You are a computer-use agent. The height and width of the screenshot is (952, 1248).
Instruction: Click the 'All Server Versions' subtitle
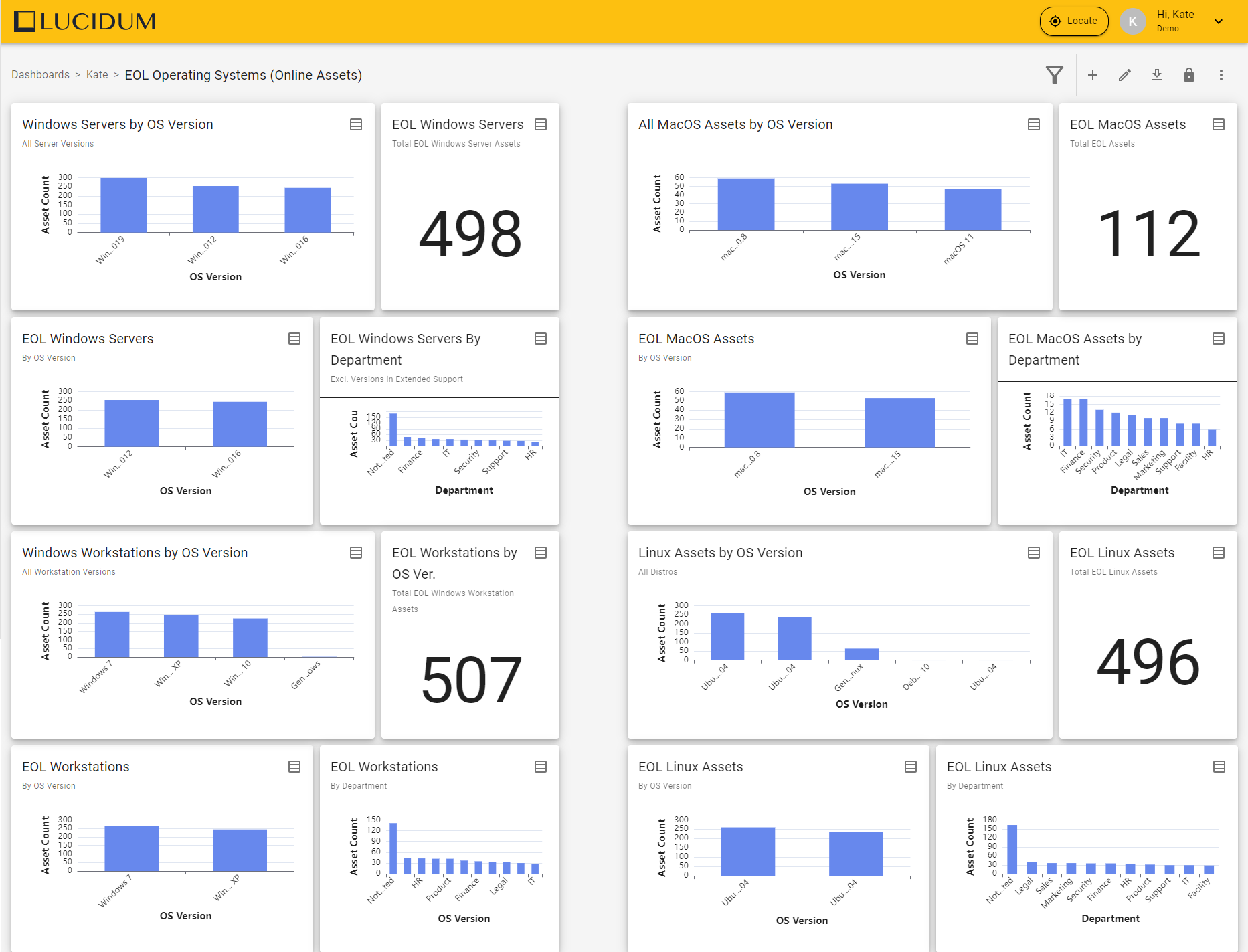[x=58, y=144]
